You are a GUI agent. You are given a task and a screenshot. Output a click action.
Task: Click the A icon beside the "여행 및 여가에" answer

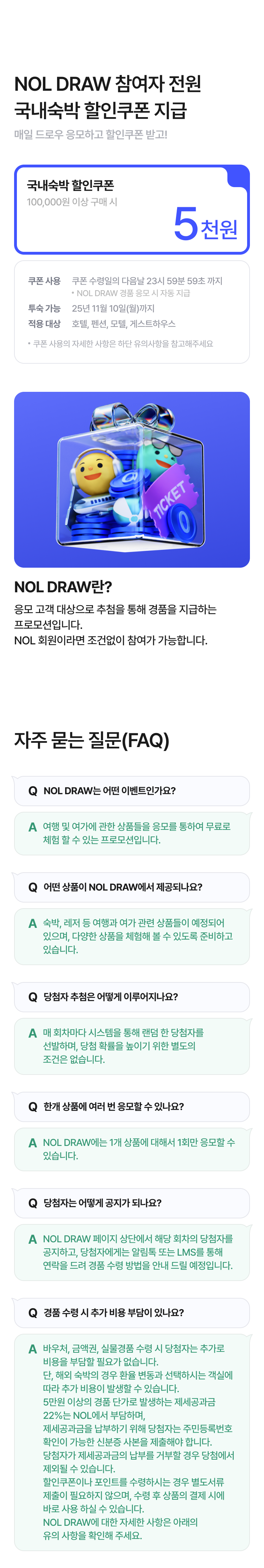coord(33,827)
